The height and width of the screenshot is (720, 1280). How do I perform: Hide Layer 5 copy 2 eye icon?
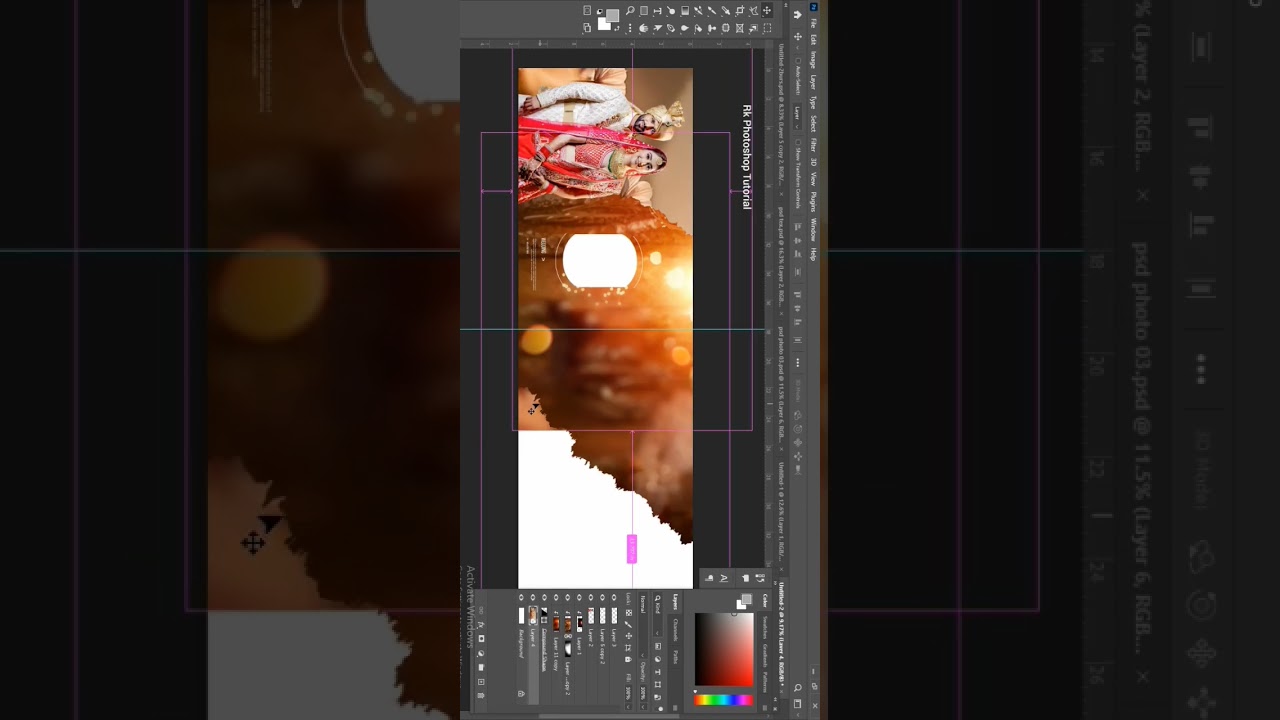tap(602, 597)
